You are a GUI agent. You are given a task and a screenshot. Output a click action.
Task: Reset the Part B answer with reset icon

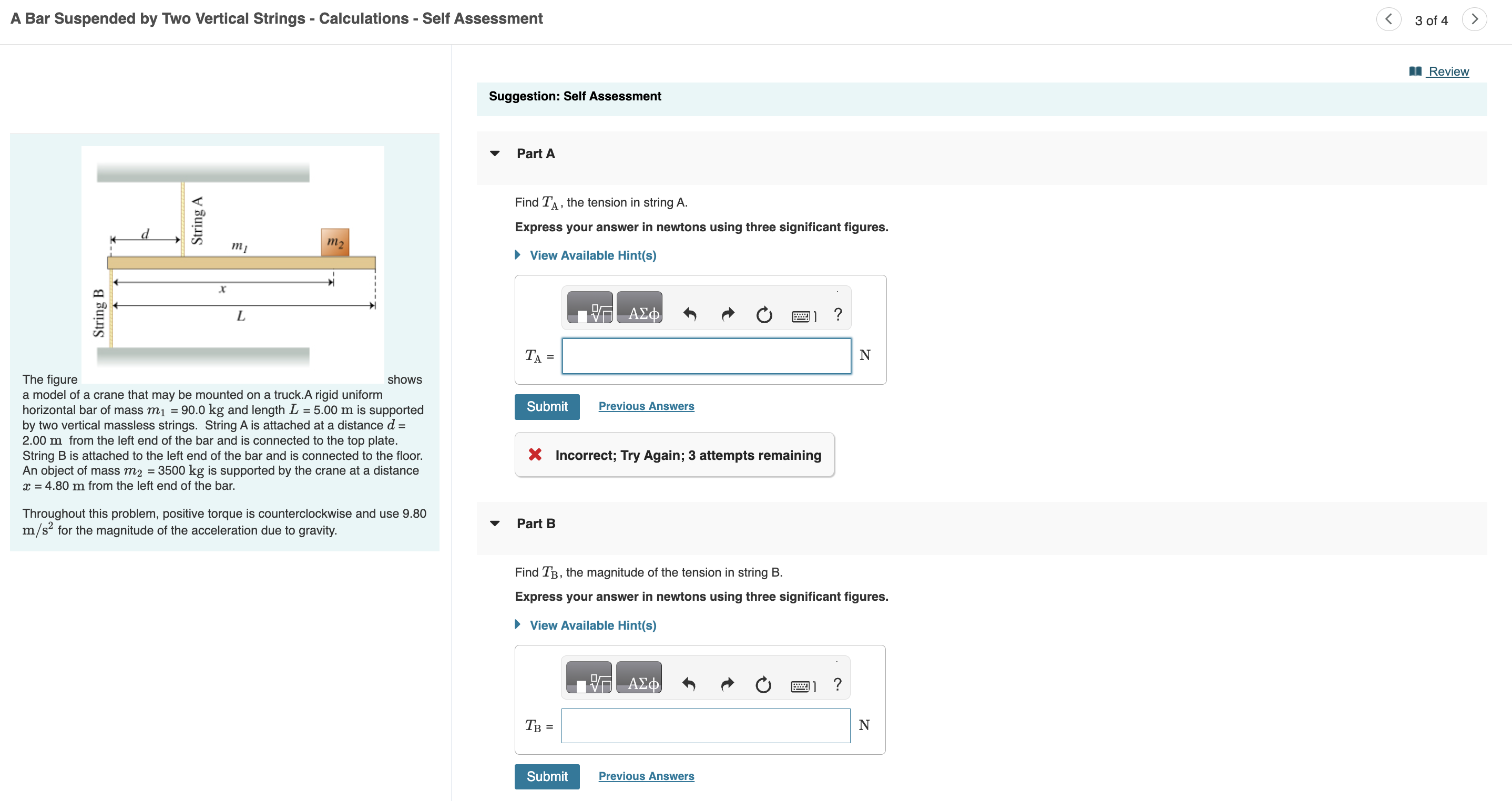[x=763, y=684]
